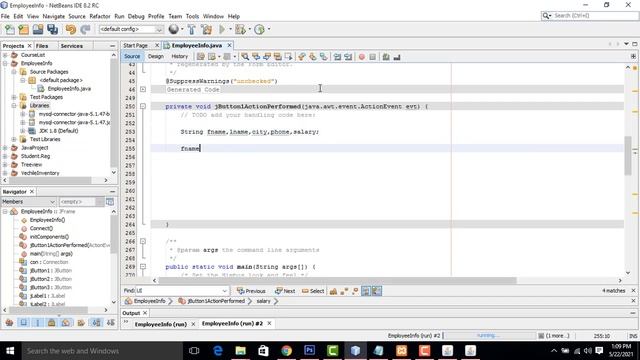Expand the Generated Code fold at line 46

pos(143,89)
